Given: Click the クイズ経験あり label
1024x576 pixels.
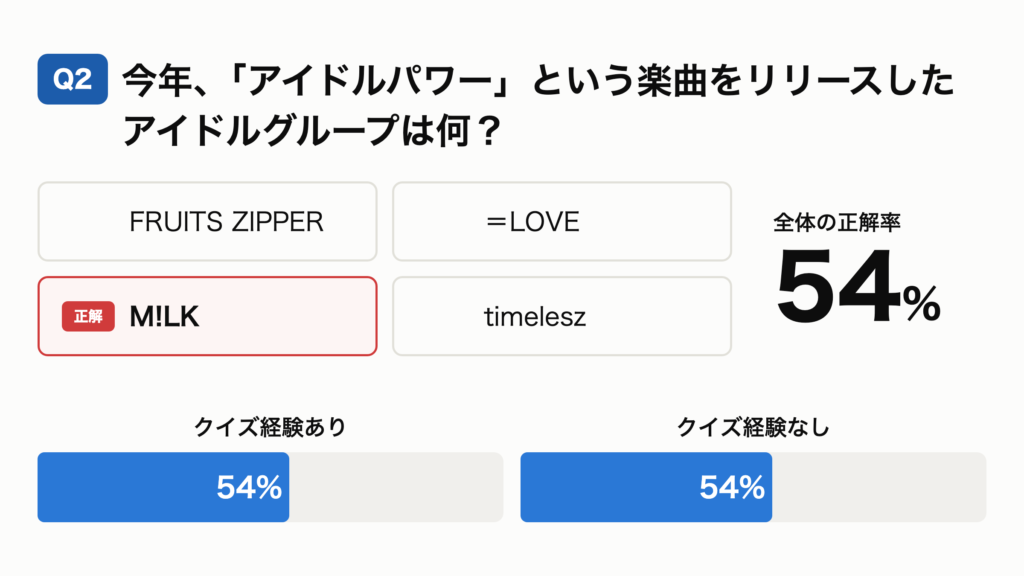Looking at the screenshot, I should pyautogui.click(x=270, y=427).
